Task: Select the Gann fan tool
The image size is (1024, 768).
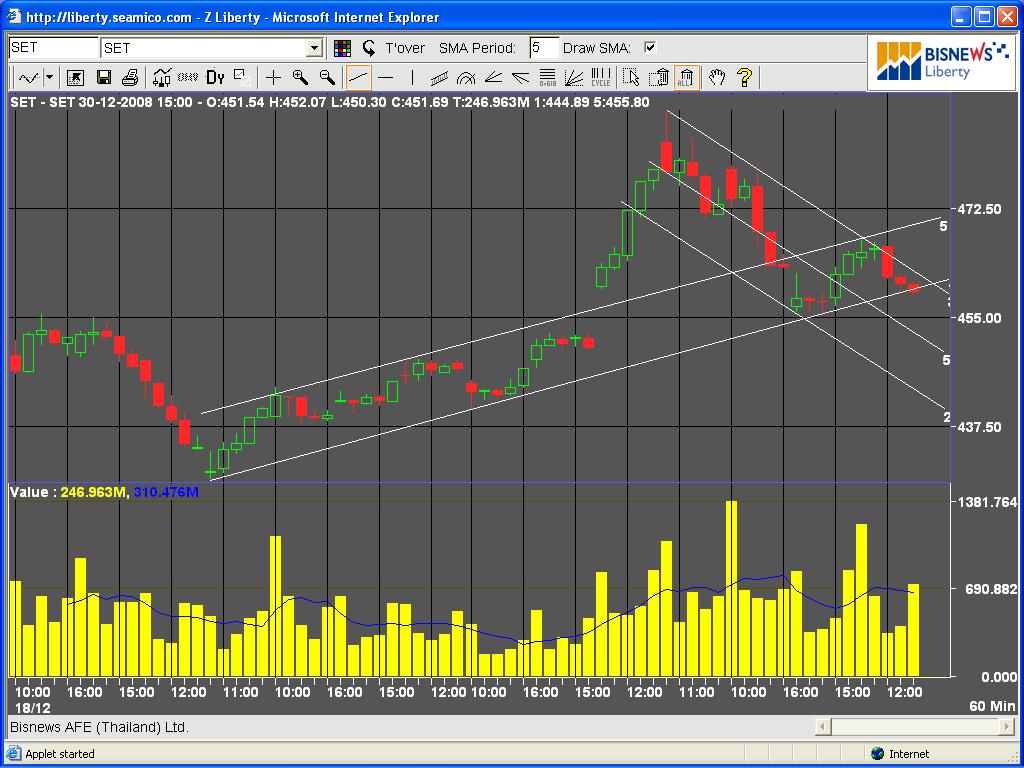Action: pyautogui.click(x=574, y=78)
